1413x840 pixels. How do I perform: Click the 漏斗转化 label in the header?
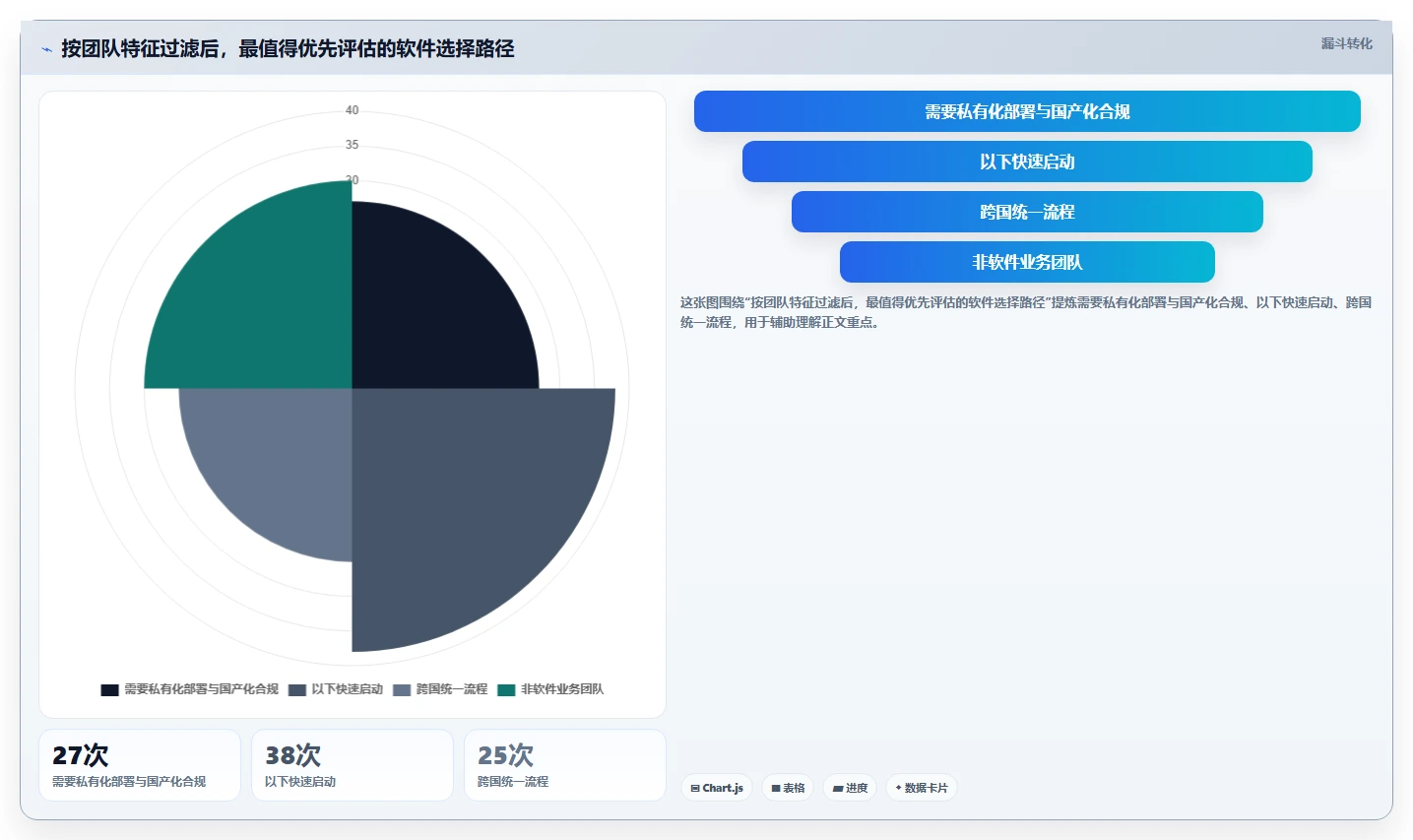pos(1346,43)
